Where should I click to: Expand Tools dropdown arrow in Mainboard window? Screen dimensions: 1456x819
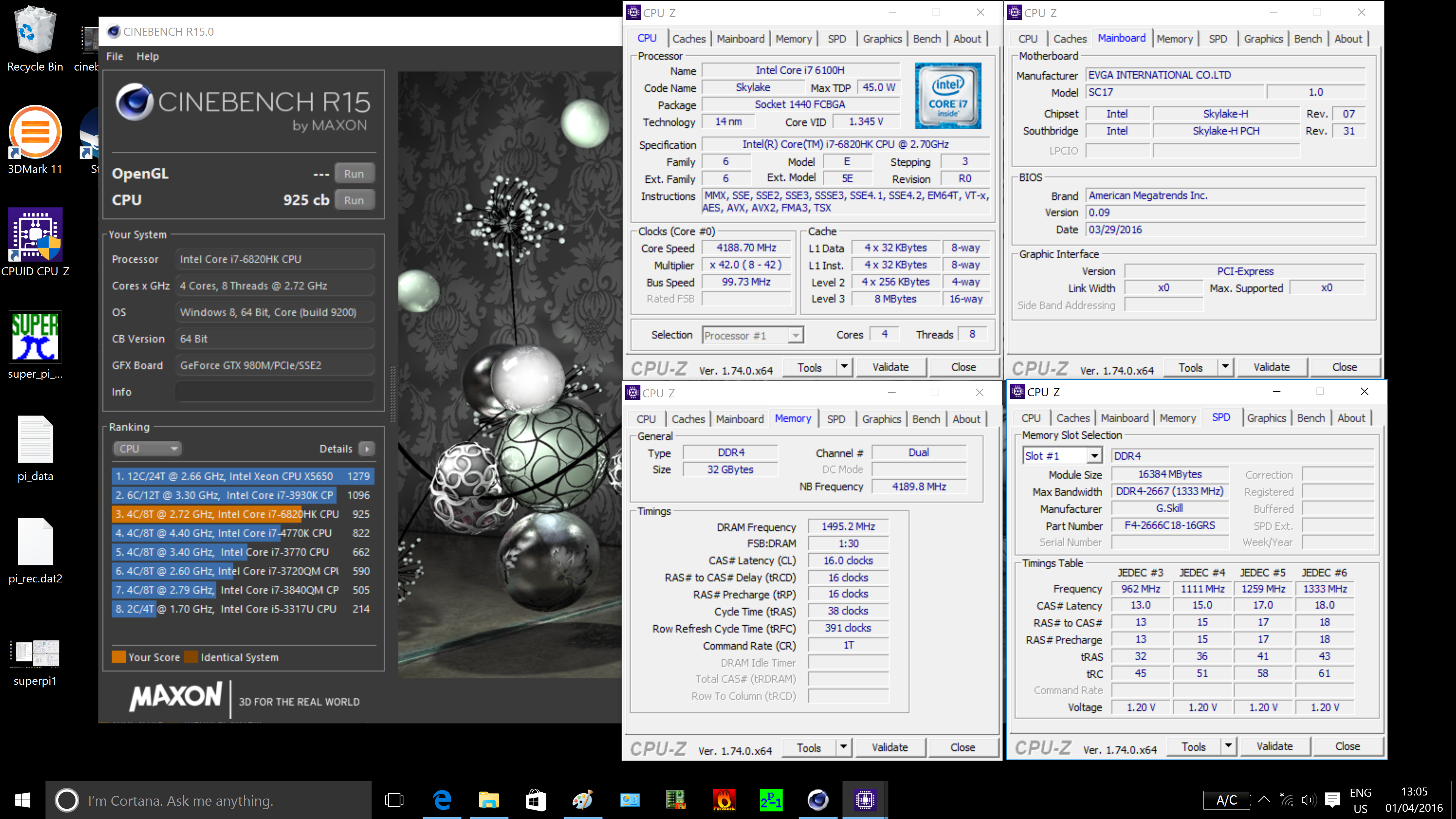tap(1225, 367)
